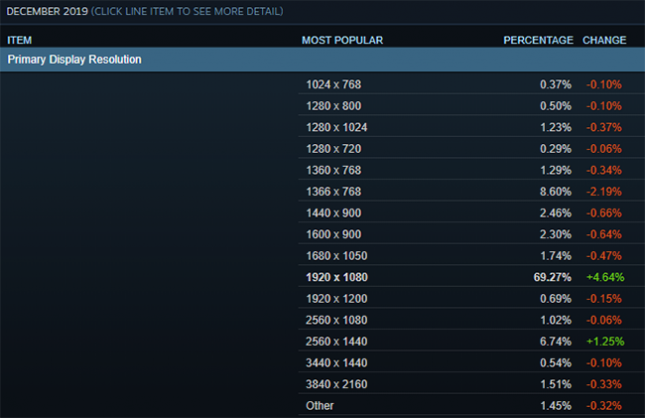Click the -0.66% change value
Viewport: 645px width, 418px height.
pos(604,213)
